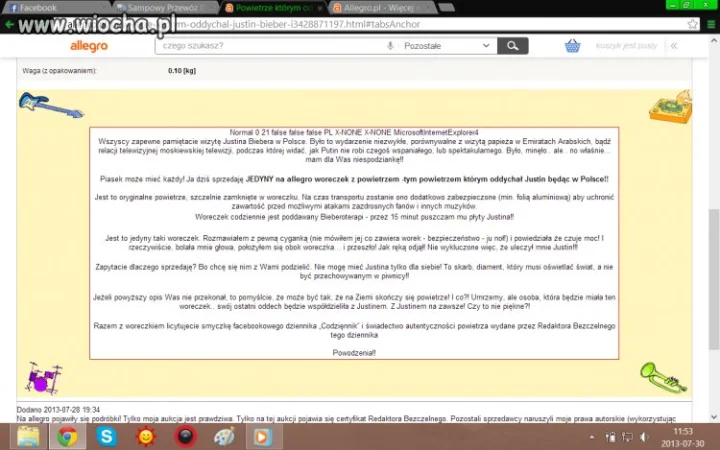Collapse the cart panel double-chevron
This screenshot has width=720, height=450.
(674, 46)
